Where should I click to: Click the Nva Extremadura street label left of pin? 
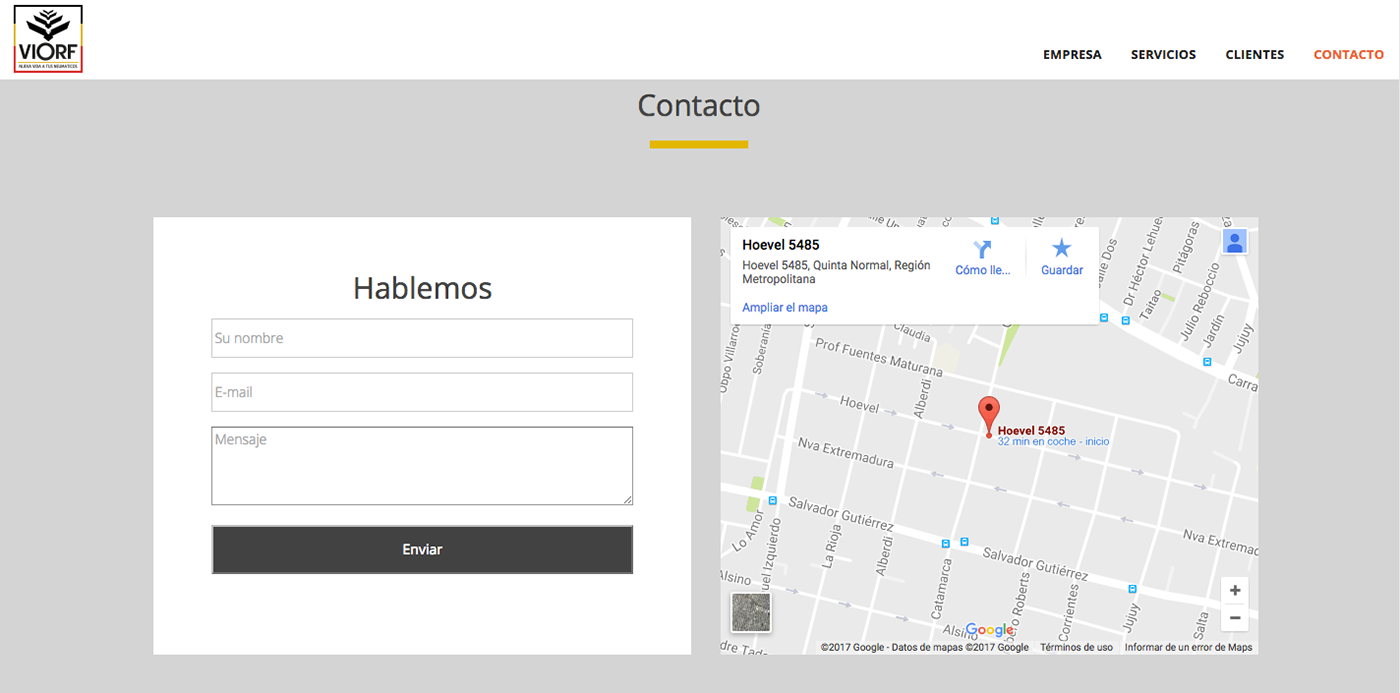[844, 452]
